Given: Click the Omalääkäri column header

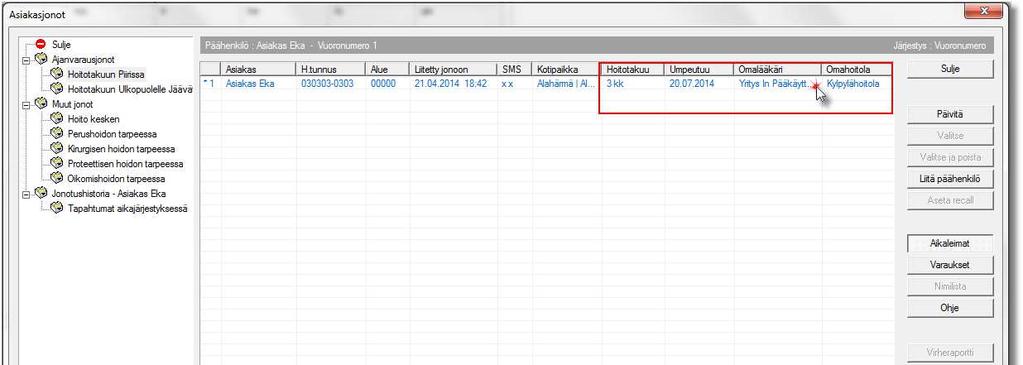Looking at the screenshot, I should click(x=778, y=69).
